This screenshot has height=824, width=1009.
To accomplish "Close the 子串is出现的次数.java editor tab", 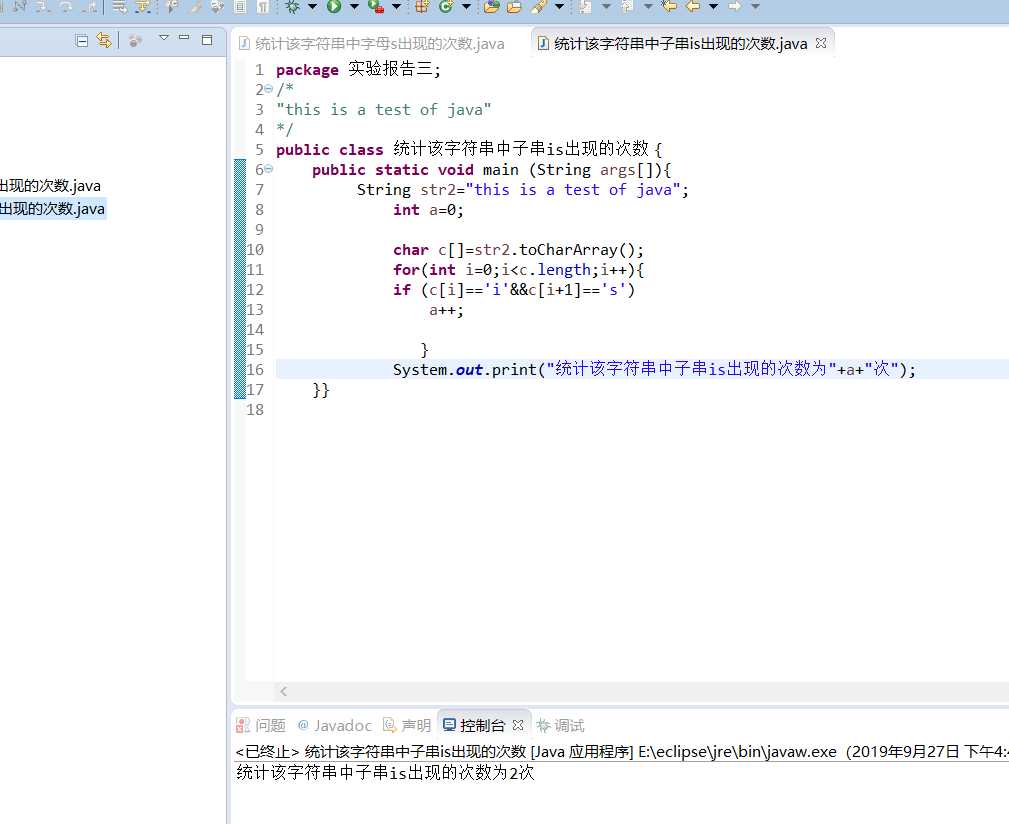I will point(820,43).
